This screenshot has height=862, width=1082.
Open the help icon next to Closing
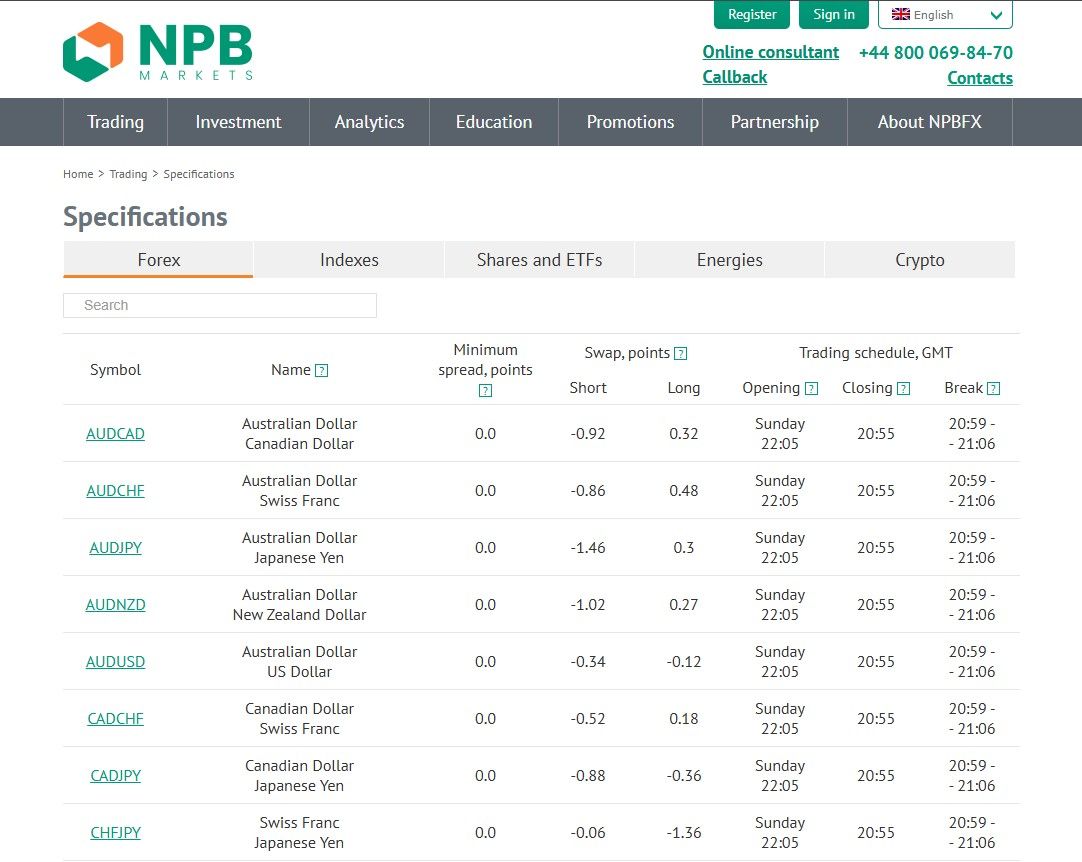tap(903, 389)
